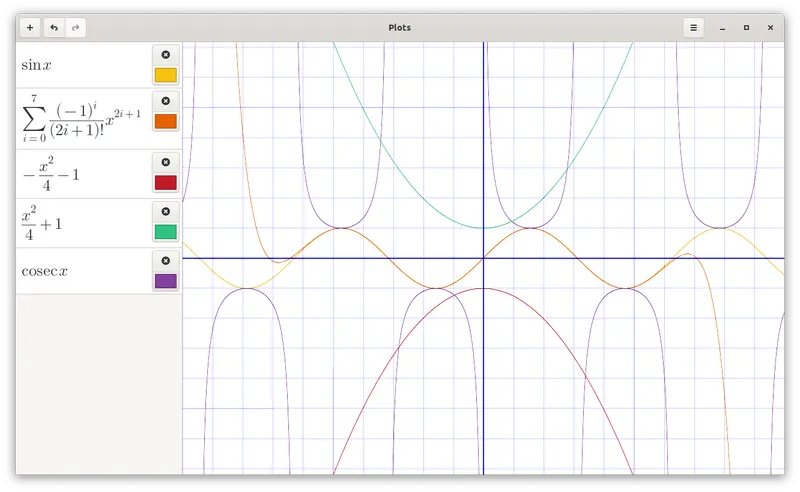Change the orange color of the series formula
800x492 pixels.
pyautogui.click(x=166, y=121)
